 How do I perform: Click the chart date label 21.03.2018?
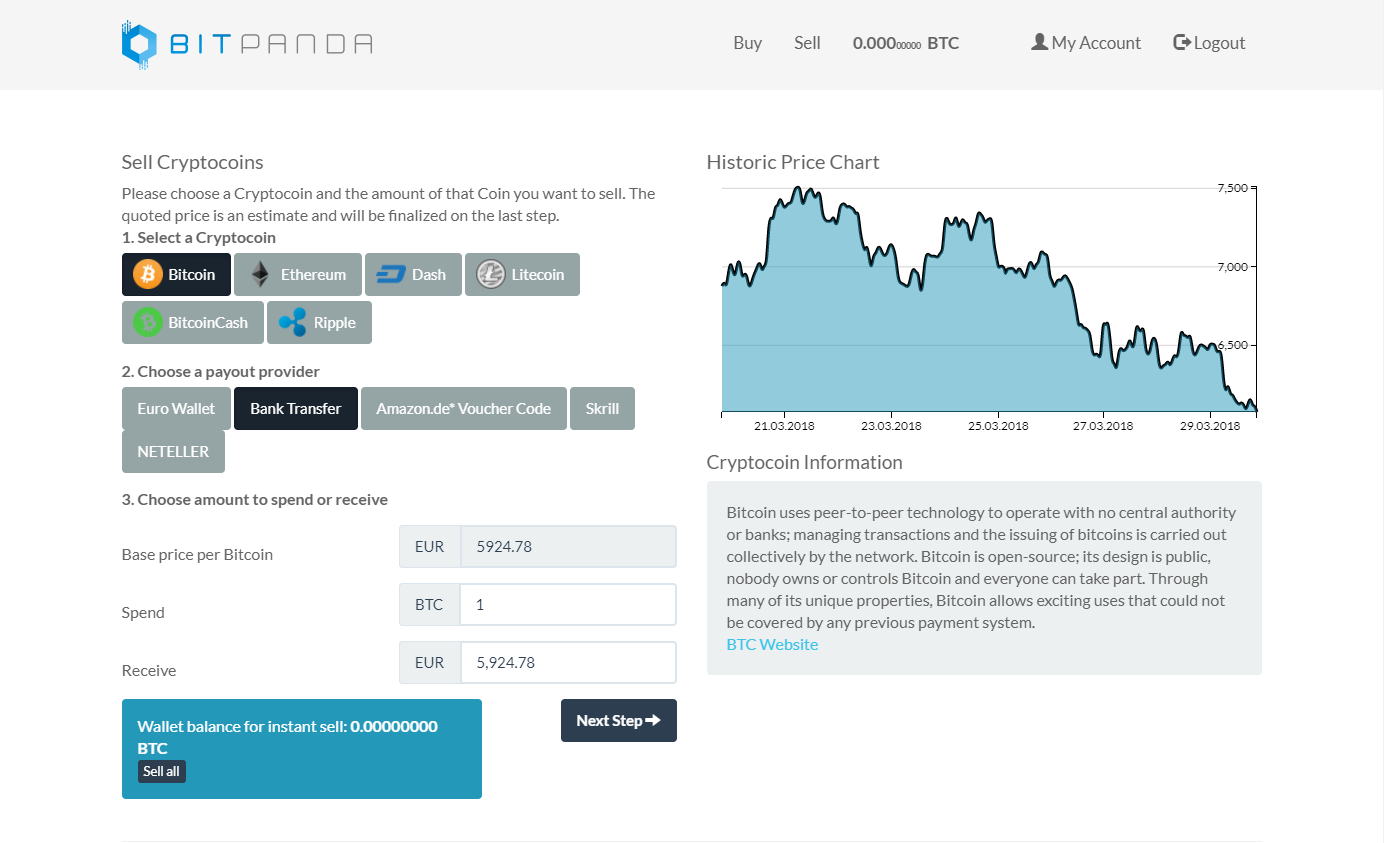[x=784, y=426]
